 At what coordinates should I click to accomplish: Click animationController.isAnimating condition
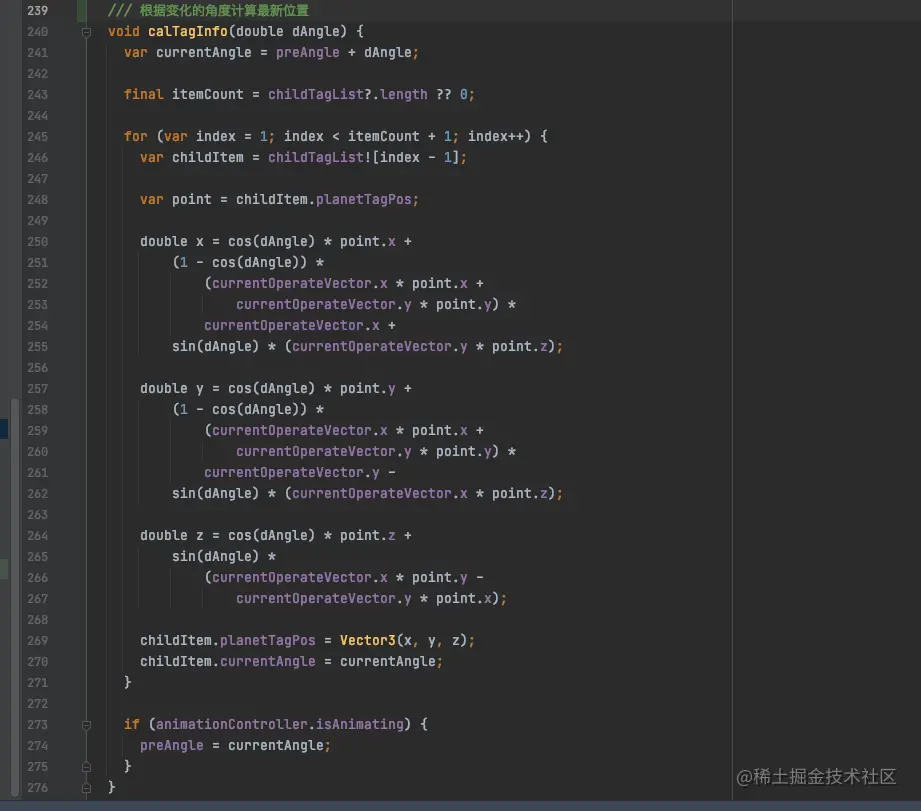(x=280, y=725)
